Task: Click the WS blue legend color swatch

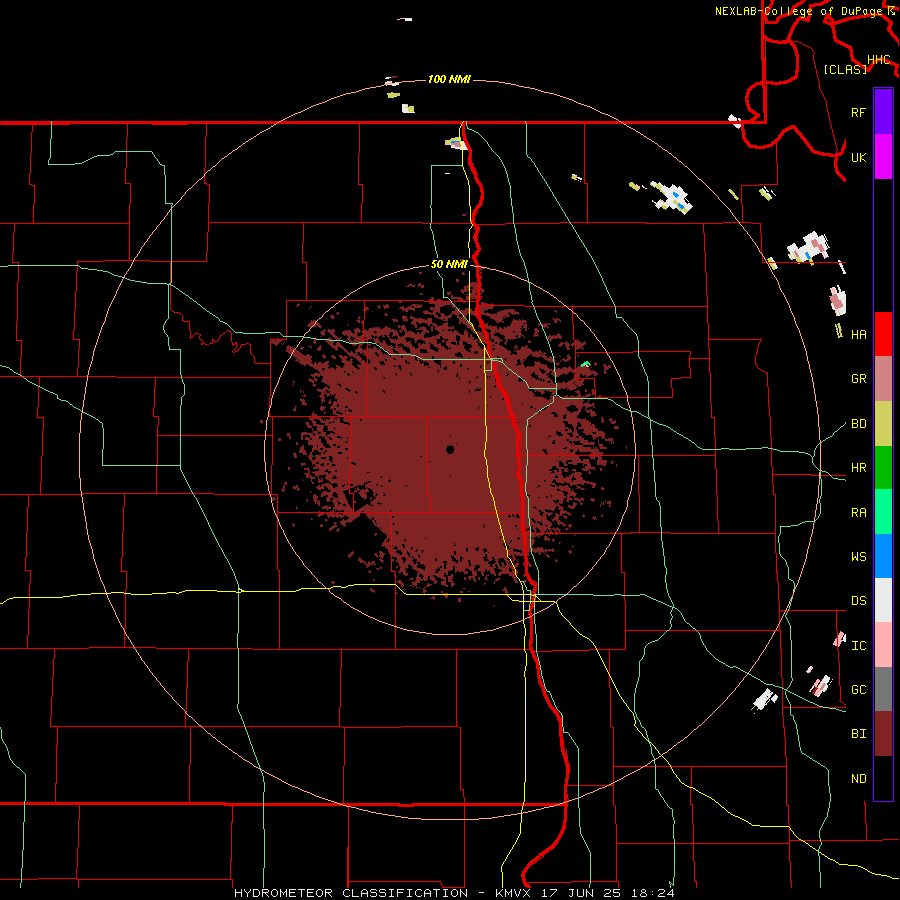Action: click(x=883, y=556)
